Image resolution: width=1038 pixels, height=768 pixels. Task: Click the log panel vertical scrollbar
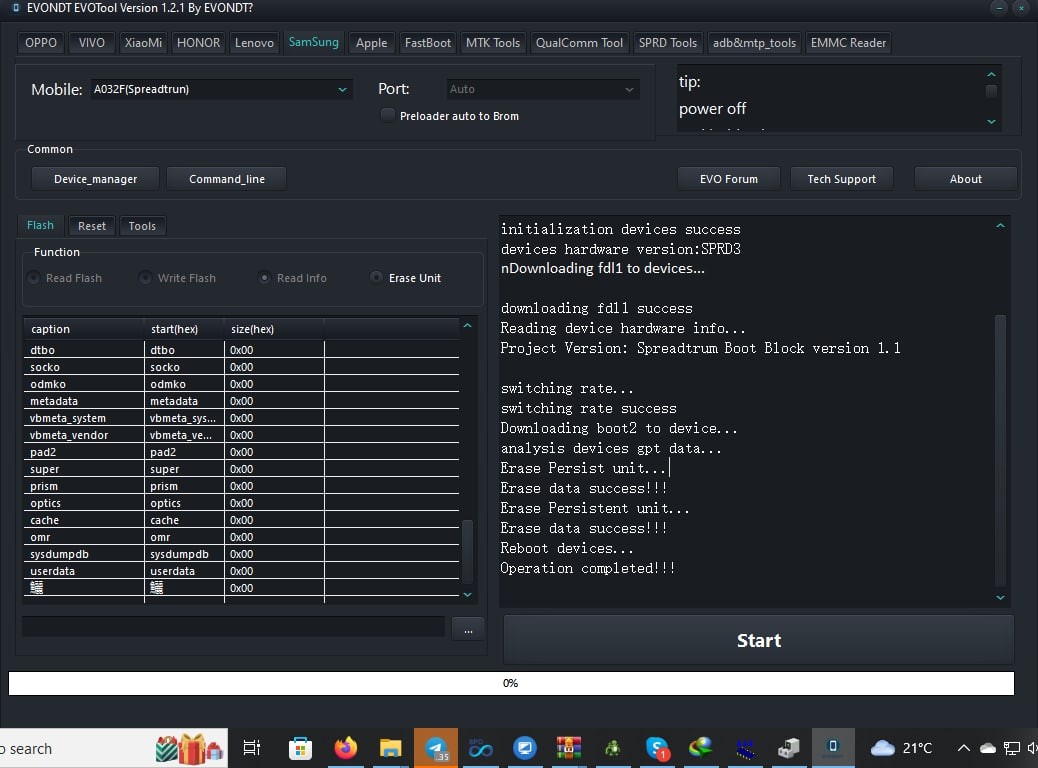pos(1000,450)
